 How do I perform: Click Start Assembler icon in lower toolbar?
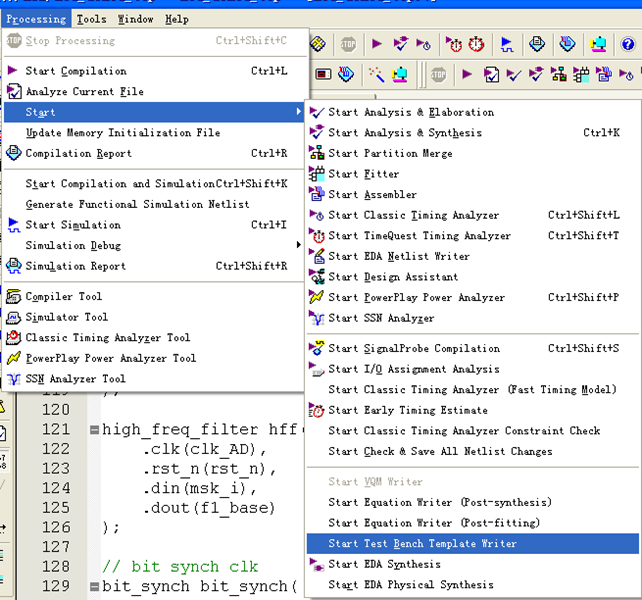pyautogui.click(x=604, y=74)
